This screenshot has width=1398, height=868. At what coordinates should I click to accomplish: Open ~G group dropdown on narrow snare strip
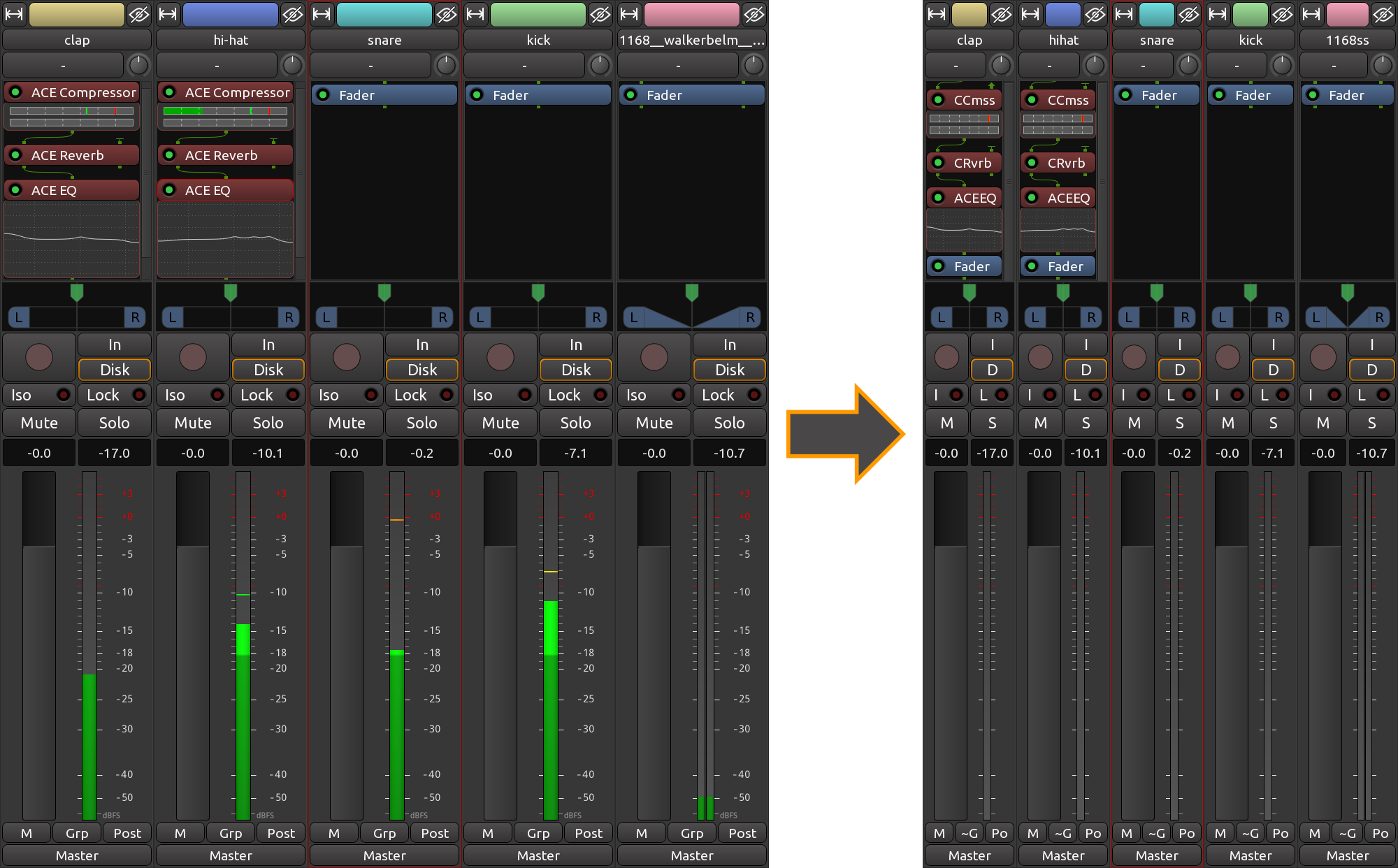click(1157, 833)
